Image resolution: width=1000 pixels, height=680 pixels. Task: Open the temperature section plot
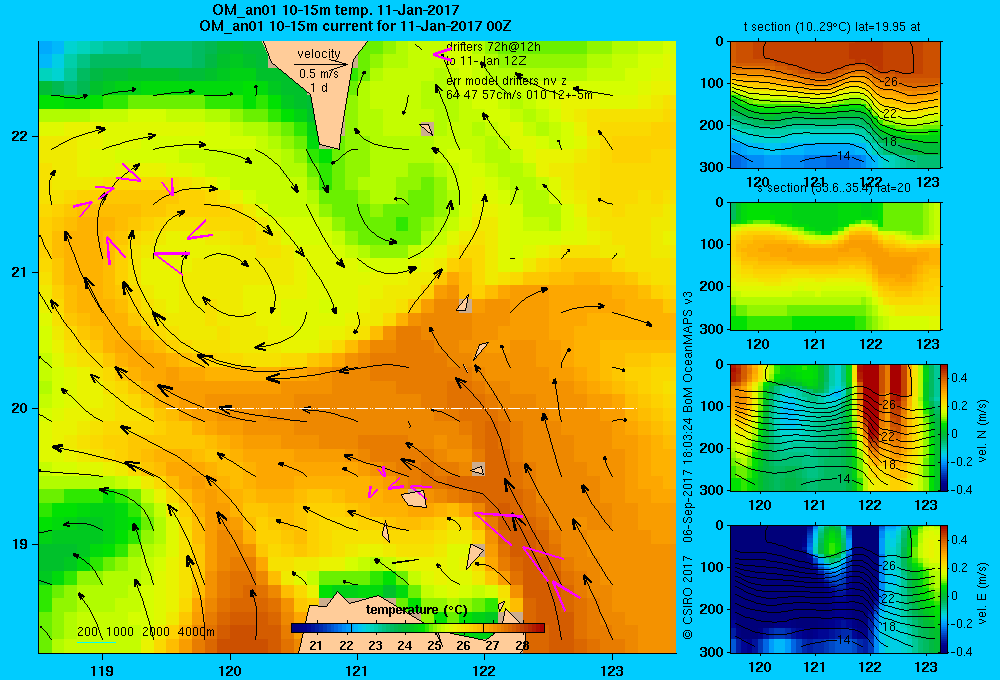[x=835, y=105]
